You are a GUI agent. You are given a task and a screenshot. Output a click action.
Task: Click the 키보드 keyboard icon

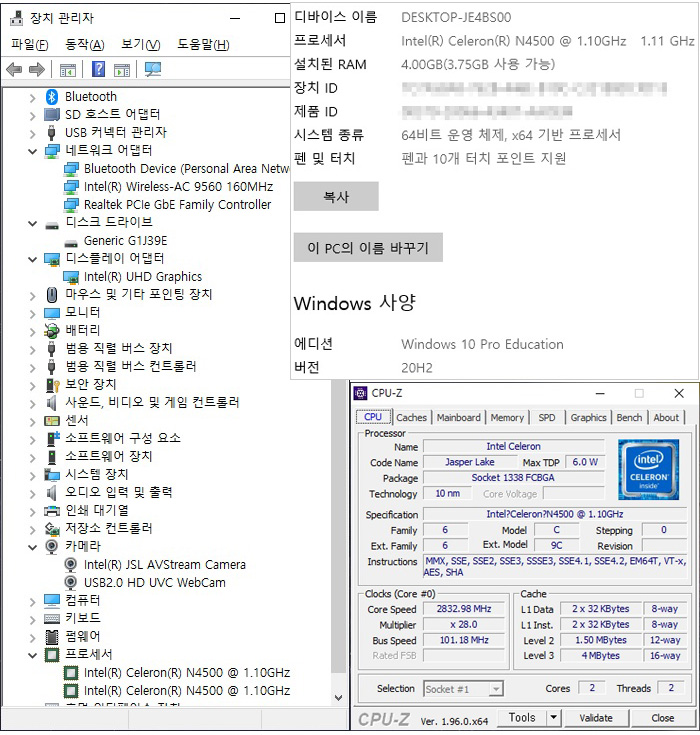pos(52,618)
